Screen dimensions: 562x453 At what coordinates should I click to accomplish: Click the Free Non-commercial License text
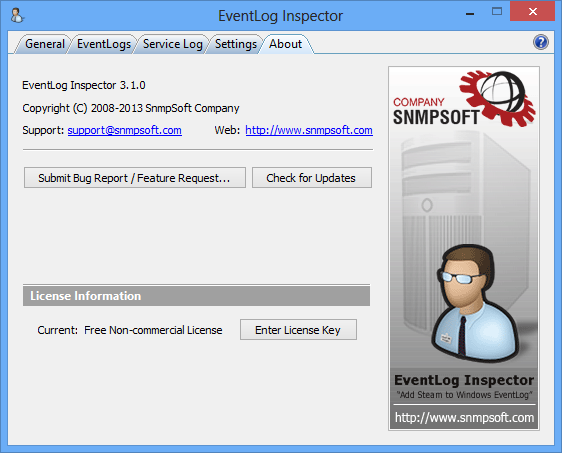coord(153,330)
